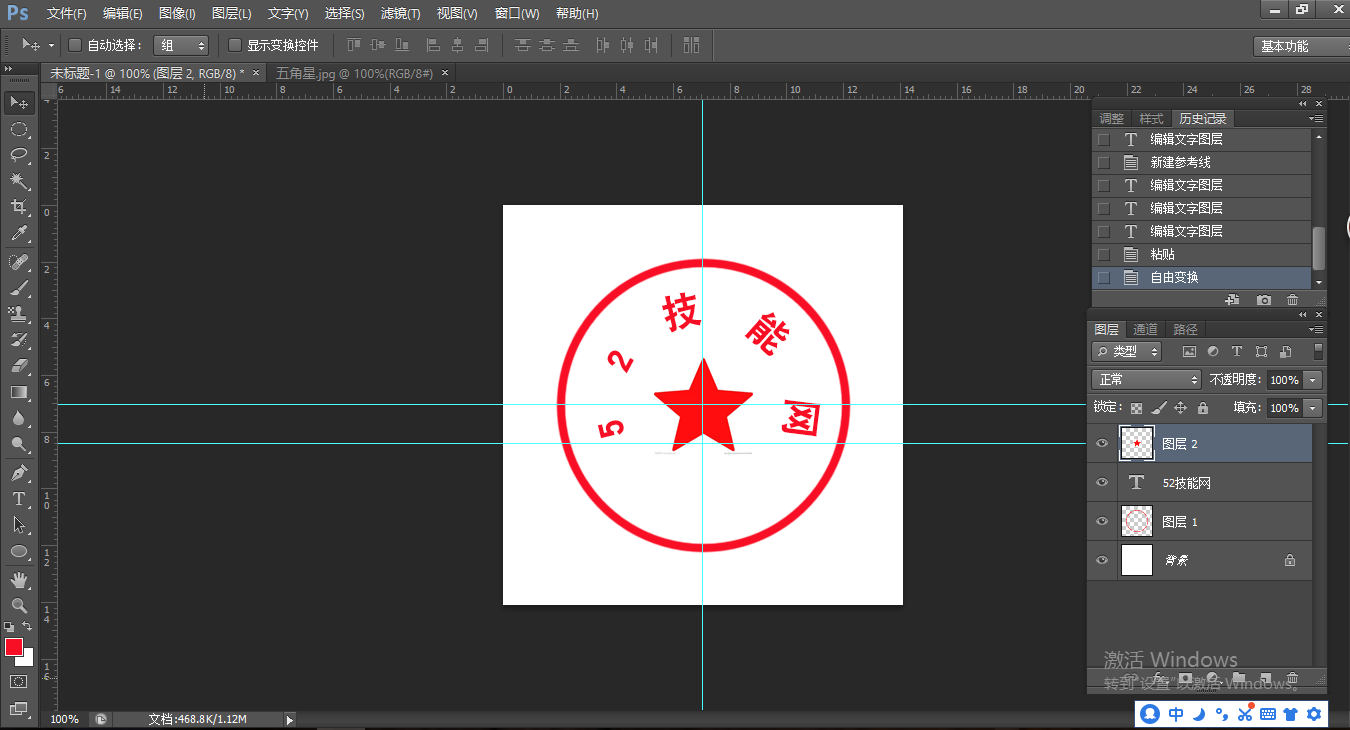
Task: Select the Move tool in the toolbox
Action: click(x=19, y=103)
